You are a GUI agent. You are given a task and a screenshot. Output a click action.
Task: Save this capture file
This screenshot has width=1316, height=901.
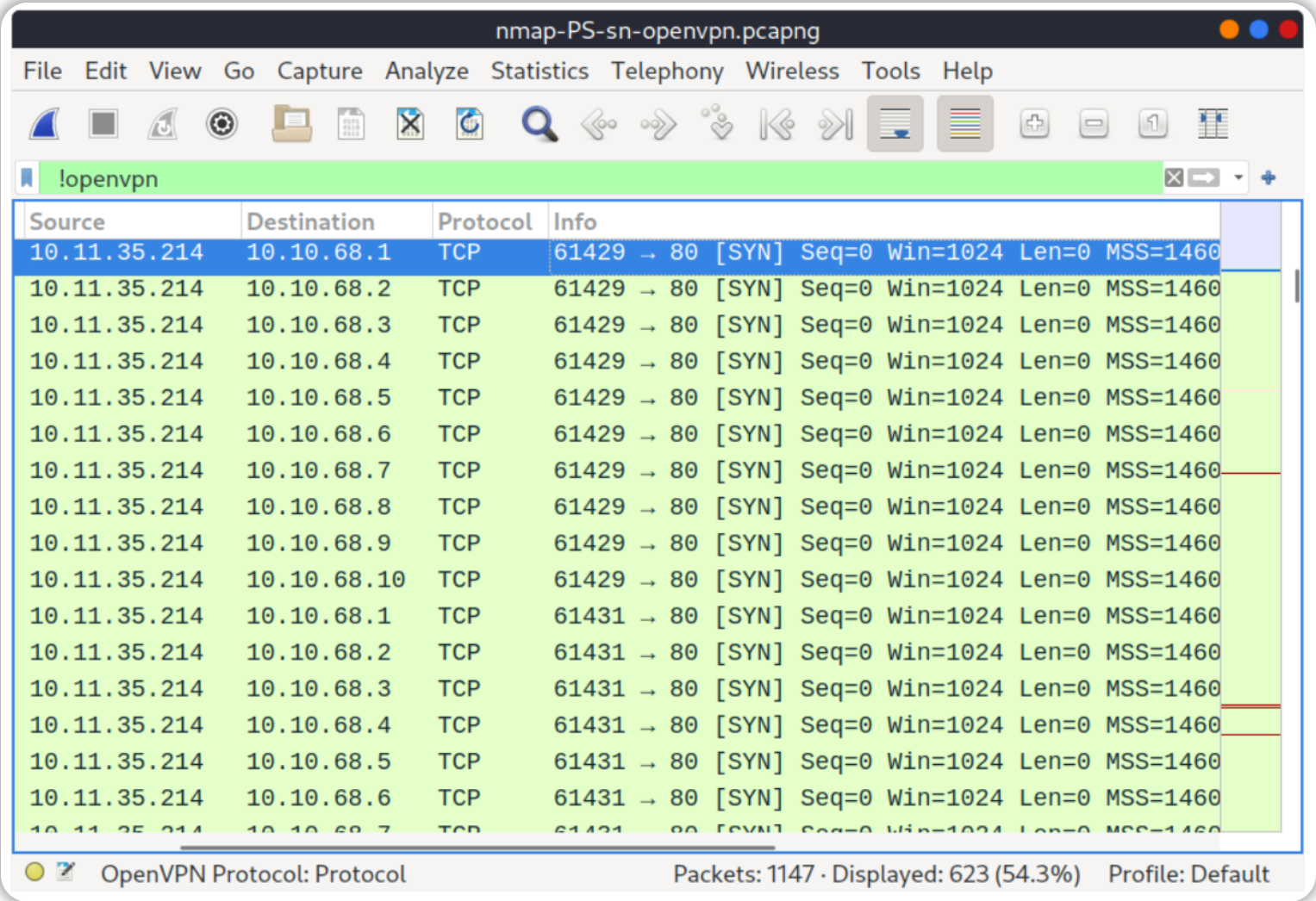[351, 124]
